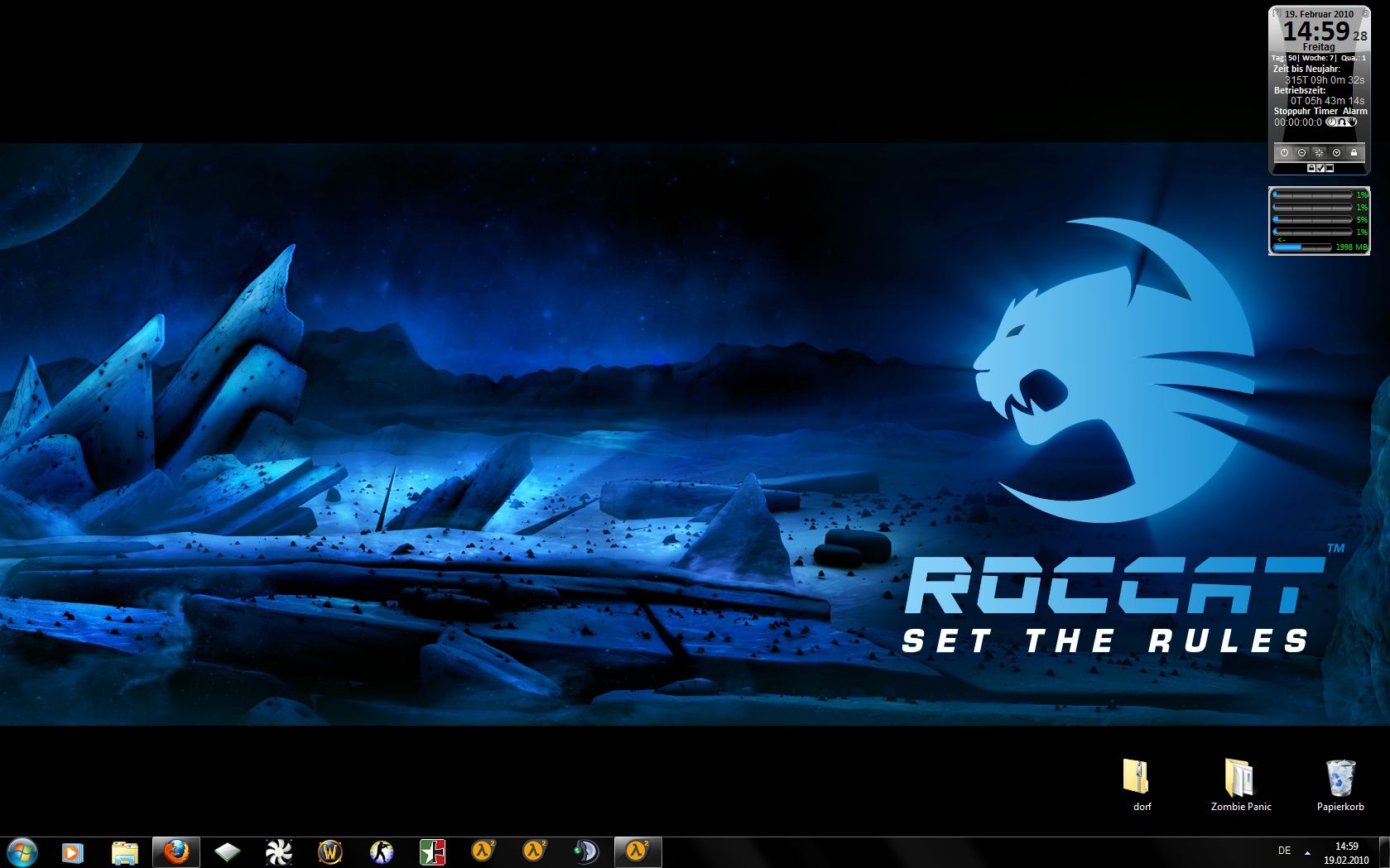This screenshot has height=868, width=1390.
Task: Open the white fan icon in taskbar
Action: [x=279, y=851]
